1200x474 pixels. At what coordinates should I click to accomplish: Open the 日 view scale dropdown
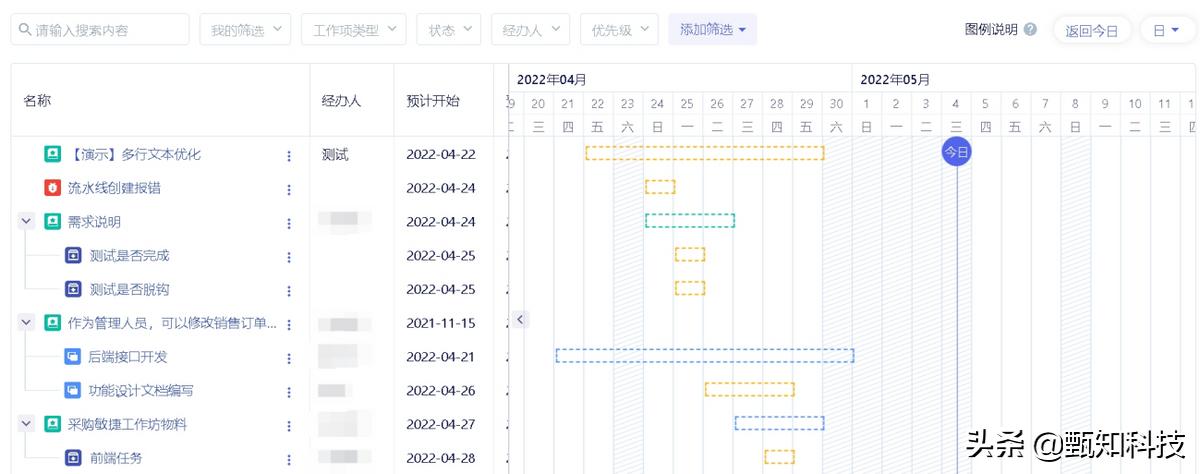(1165, 30)
